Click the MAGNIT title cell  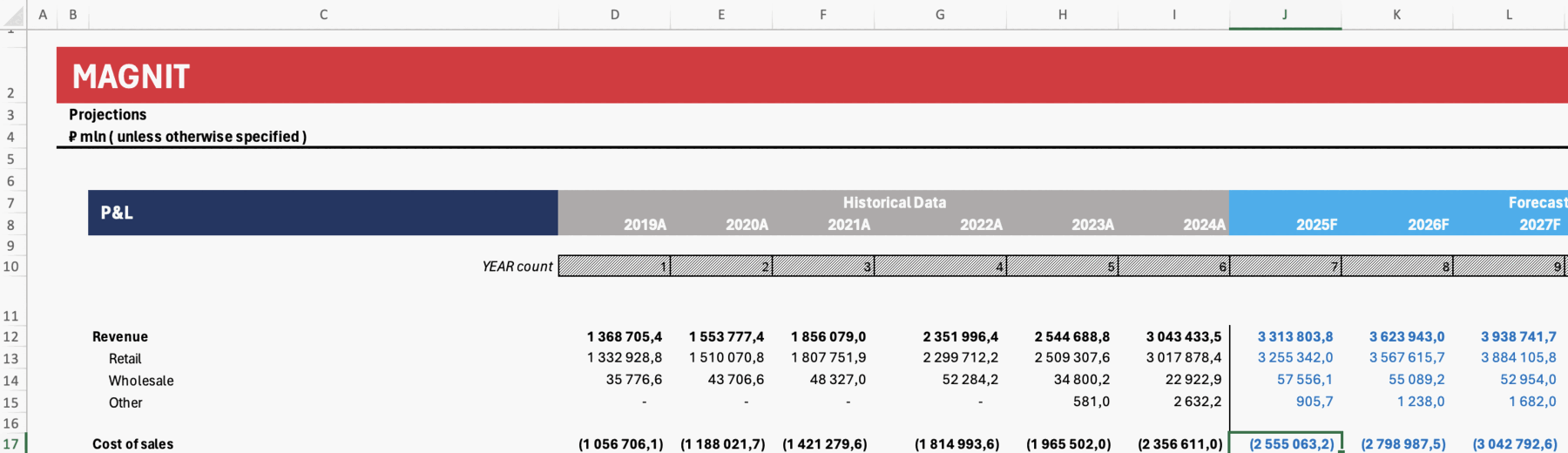[x=131, y=77]
